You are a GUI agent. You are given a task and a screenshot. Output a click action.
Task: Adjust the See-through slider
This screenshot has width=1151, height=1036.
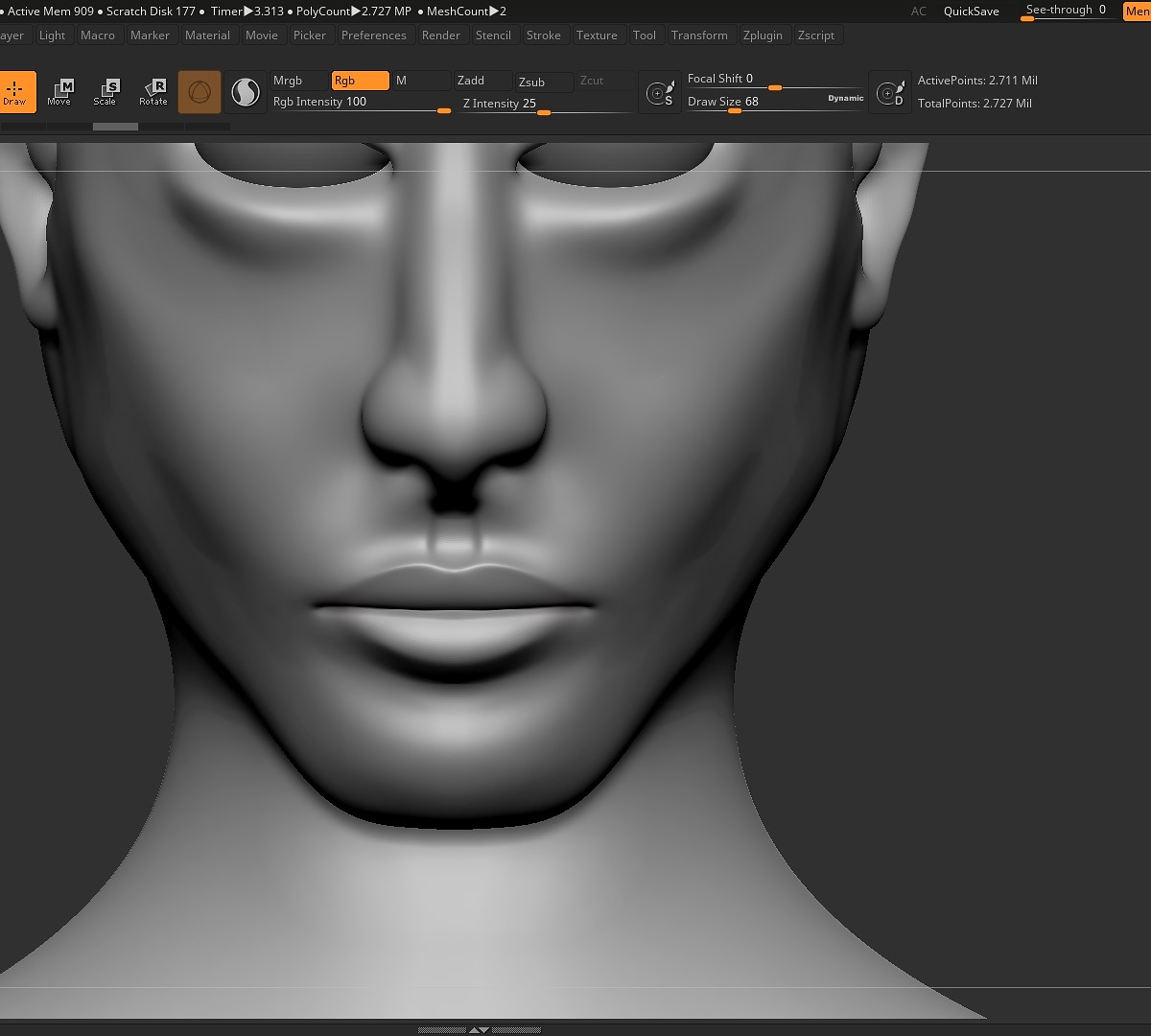pyautogui.click(x=1069, y=12)
